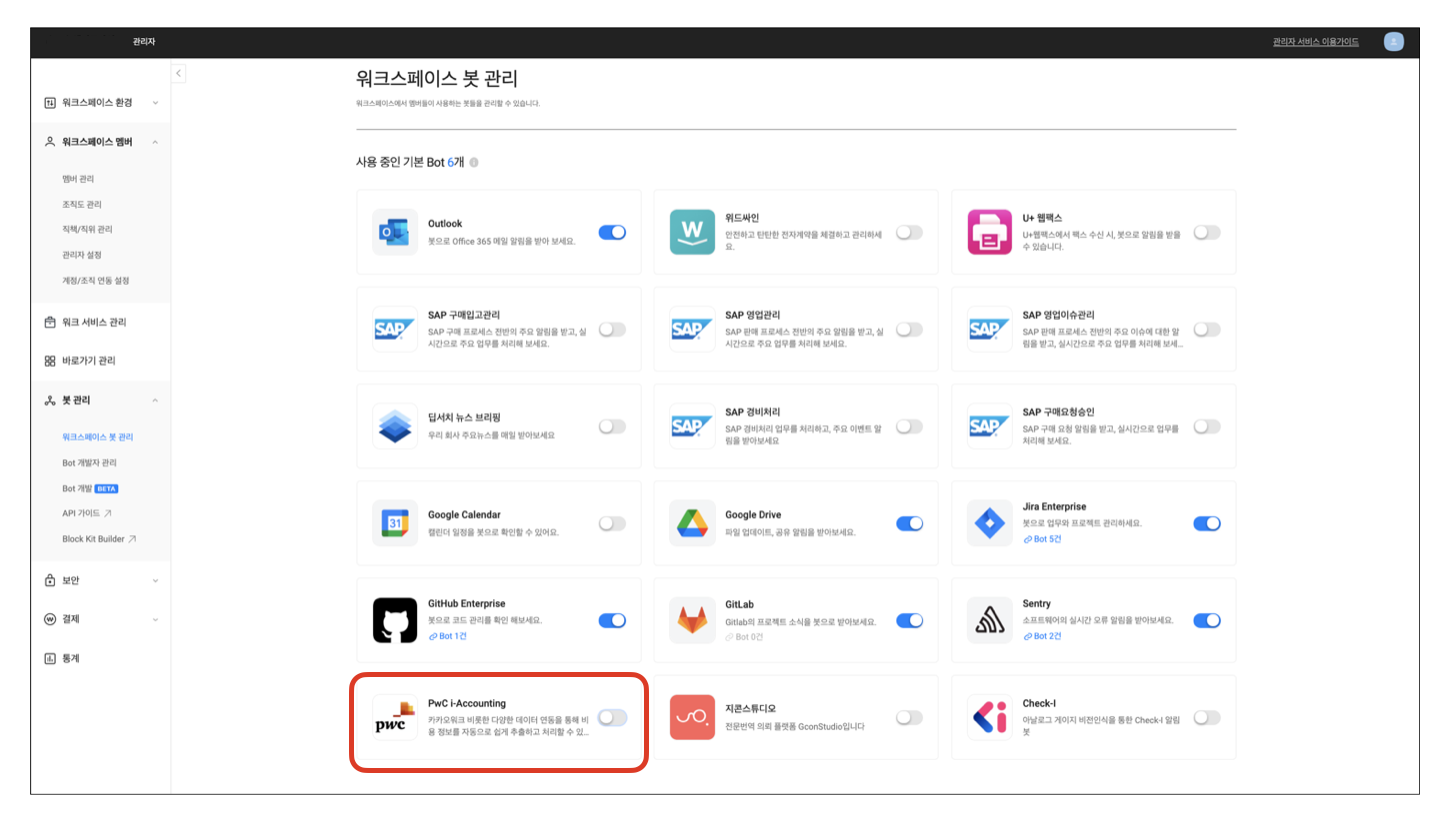Open the Block Kit Builder link

[99, 539]
